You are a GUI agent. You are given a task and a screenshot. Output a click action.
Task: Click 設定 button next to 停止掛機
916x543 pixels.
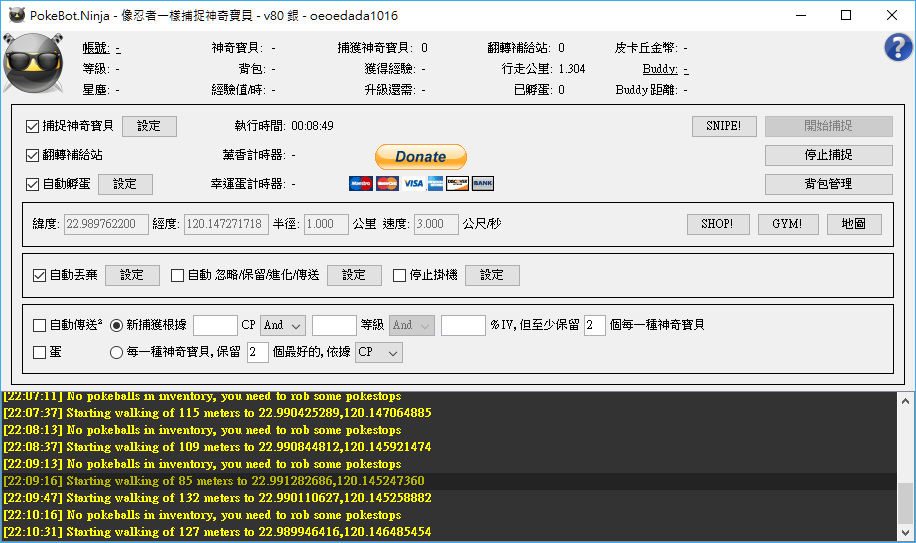coord(492,275)
